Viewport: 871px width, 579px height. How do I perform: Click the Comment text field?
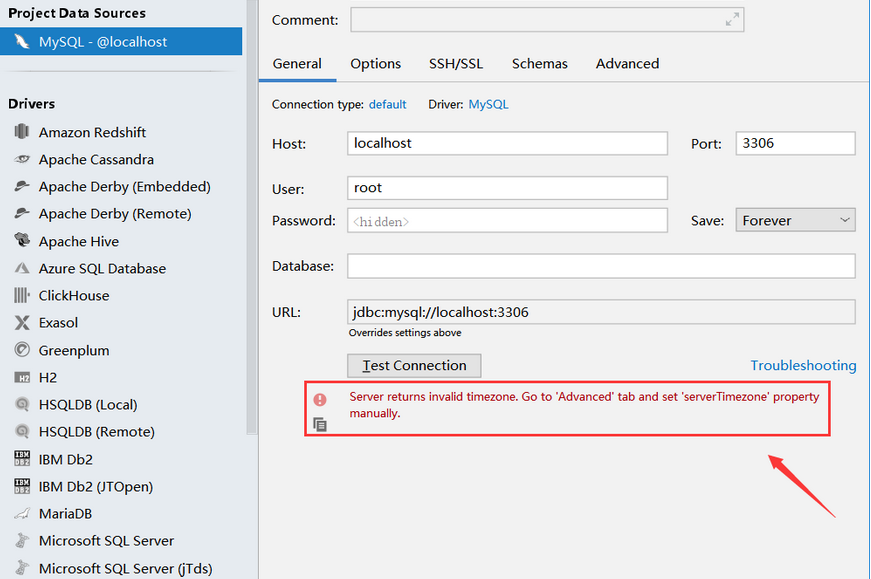[x=547, y=19]
